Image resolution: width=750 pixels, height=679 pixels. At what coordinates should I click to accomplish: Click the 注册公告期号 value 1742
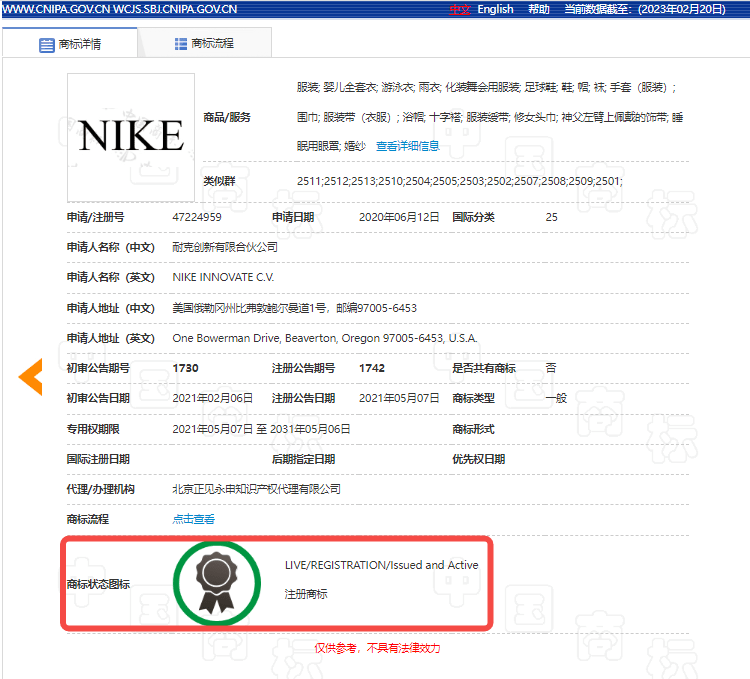point(372,368)
